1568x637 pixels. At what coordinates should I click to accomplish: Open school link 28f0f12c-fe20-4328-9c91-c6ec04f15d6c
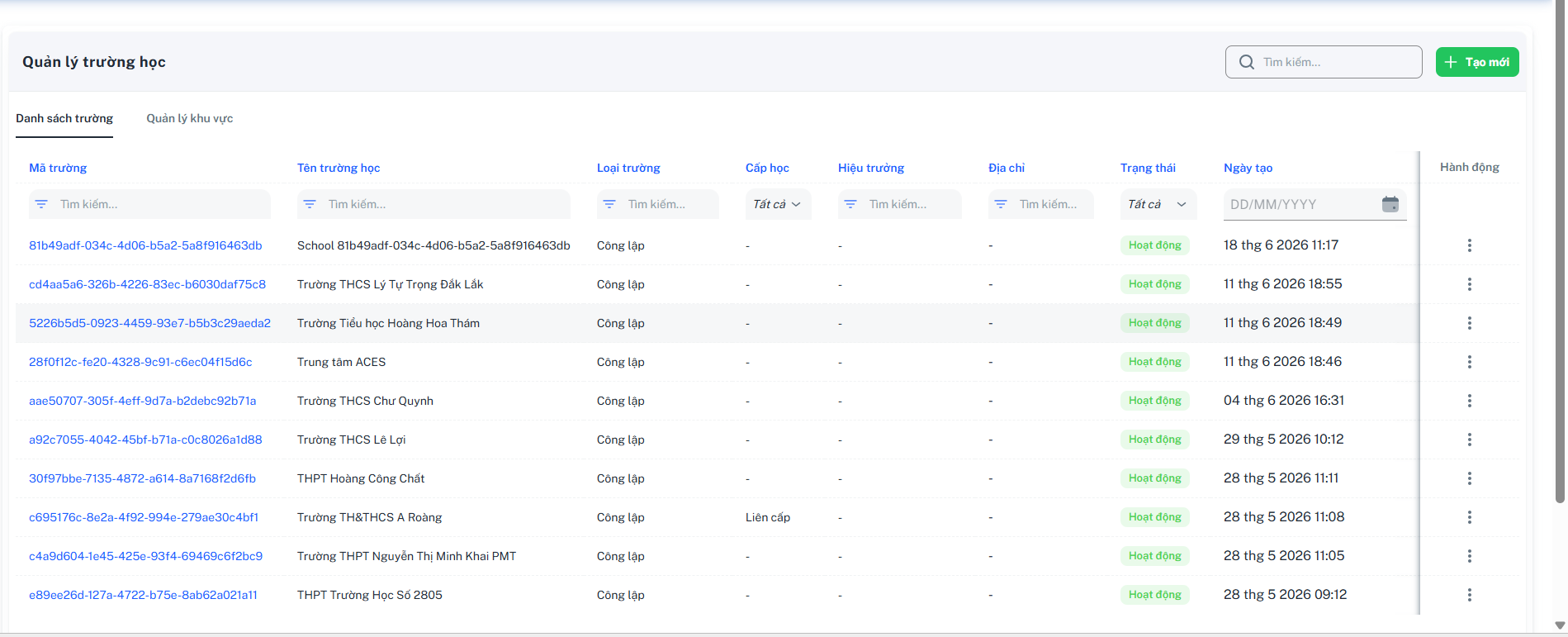point(140,362)
